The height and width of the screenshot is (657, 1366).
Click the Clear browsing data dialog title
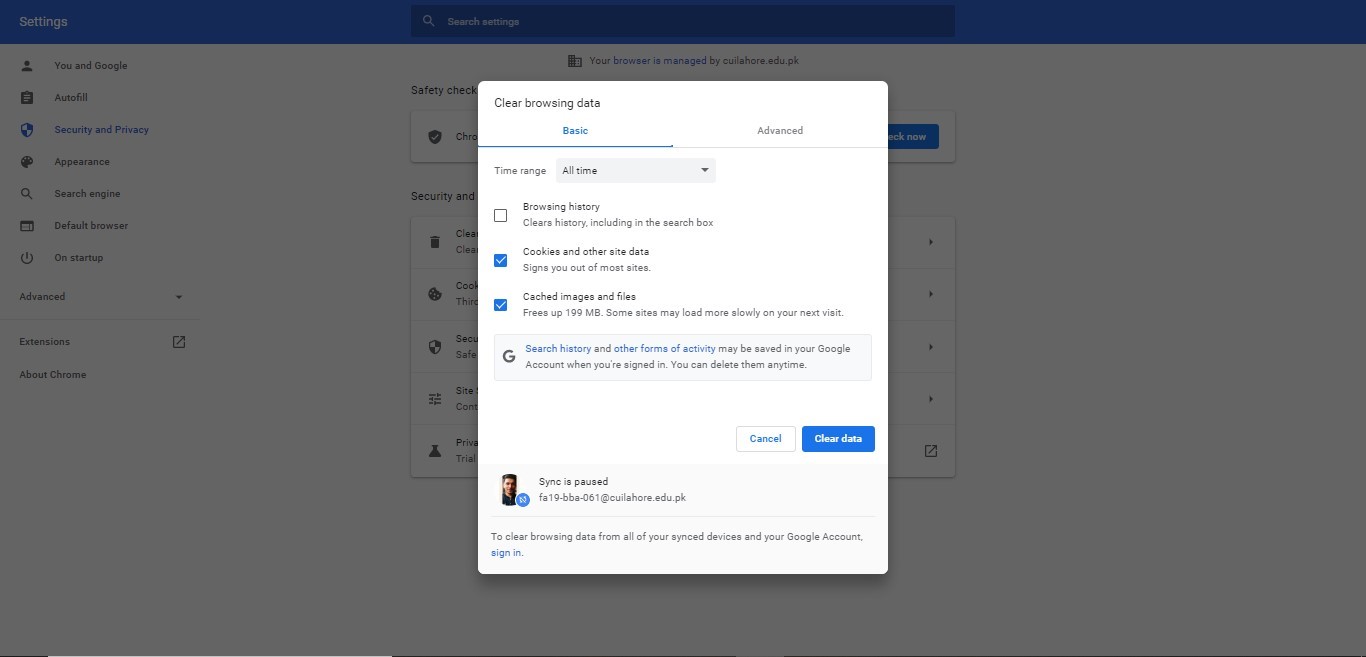pyautogui.click(x=547, y=103)
